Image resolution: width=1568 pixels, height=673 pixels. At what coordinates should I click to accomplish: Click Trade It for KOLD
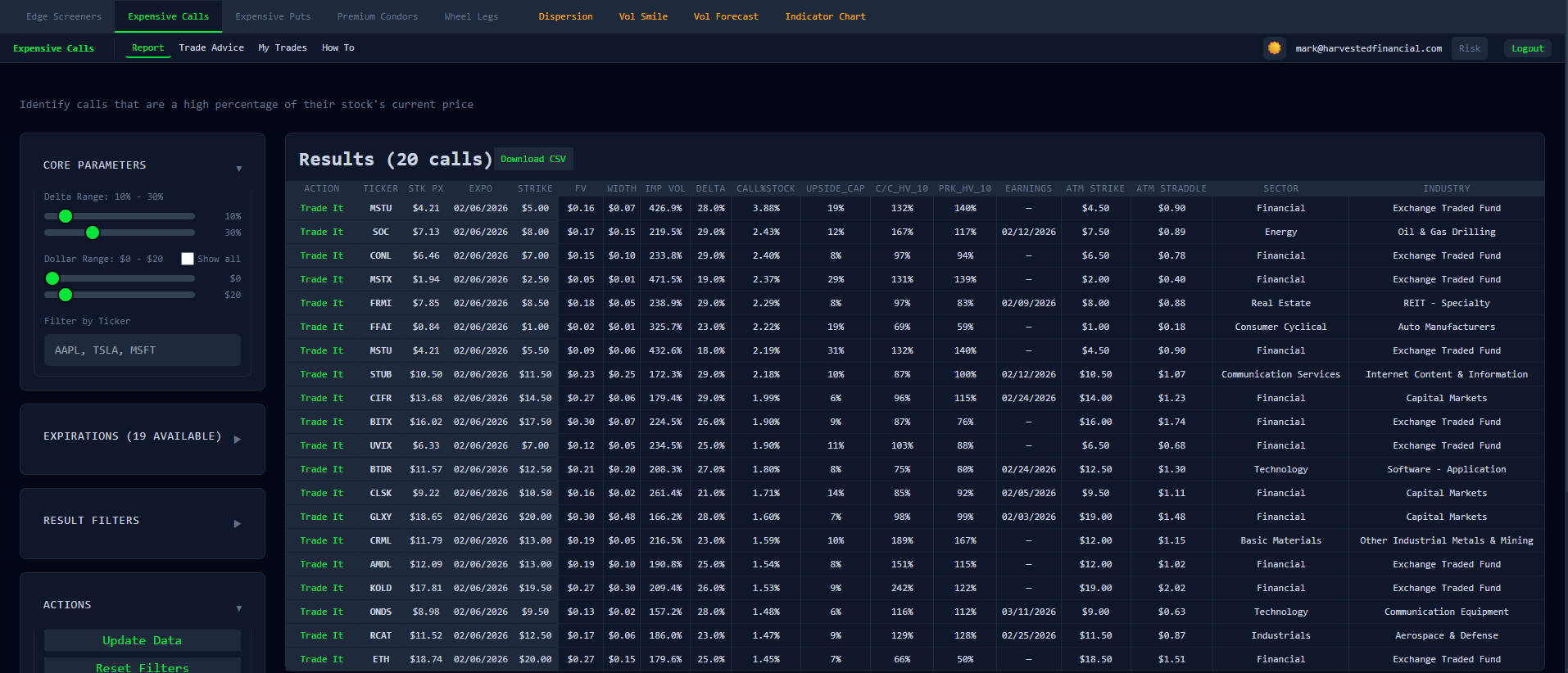[x=322, y=588]
